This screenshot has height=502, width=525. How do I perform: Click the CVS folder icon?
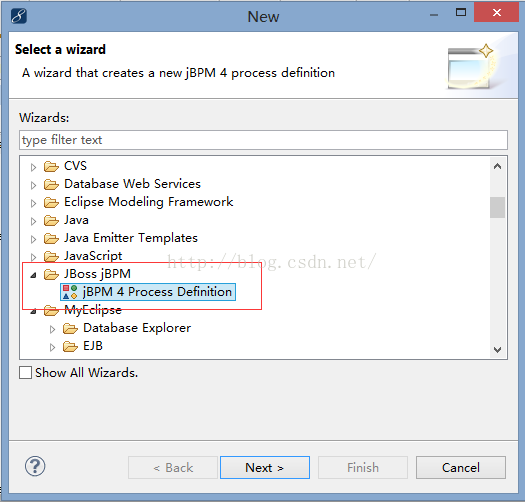pyautogui.click(x=51, y=166)
